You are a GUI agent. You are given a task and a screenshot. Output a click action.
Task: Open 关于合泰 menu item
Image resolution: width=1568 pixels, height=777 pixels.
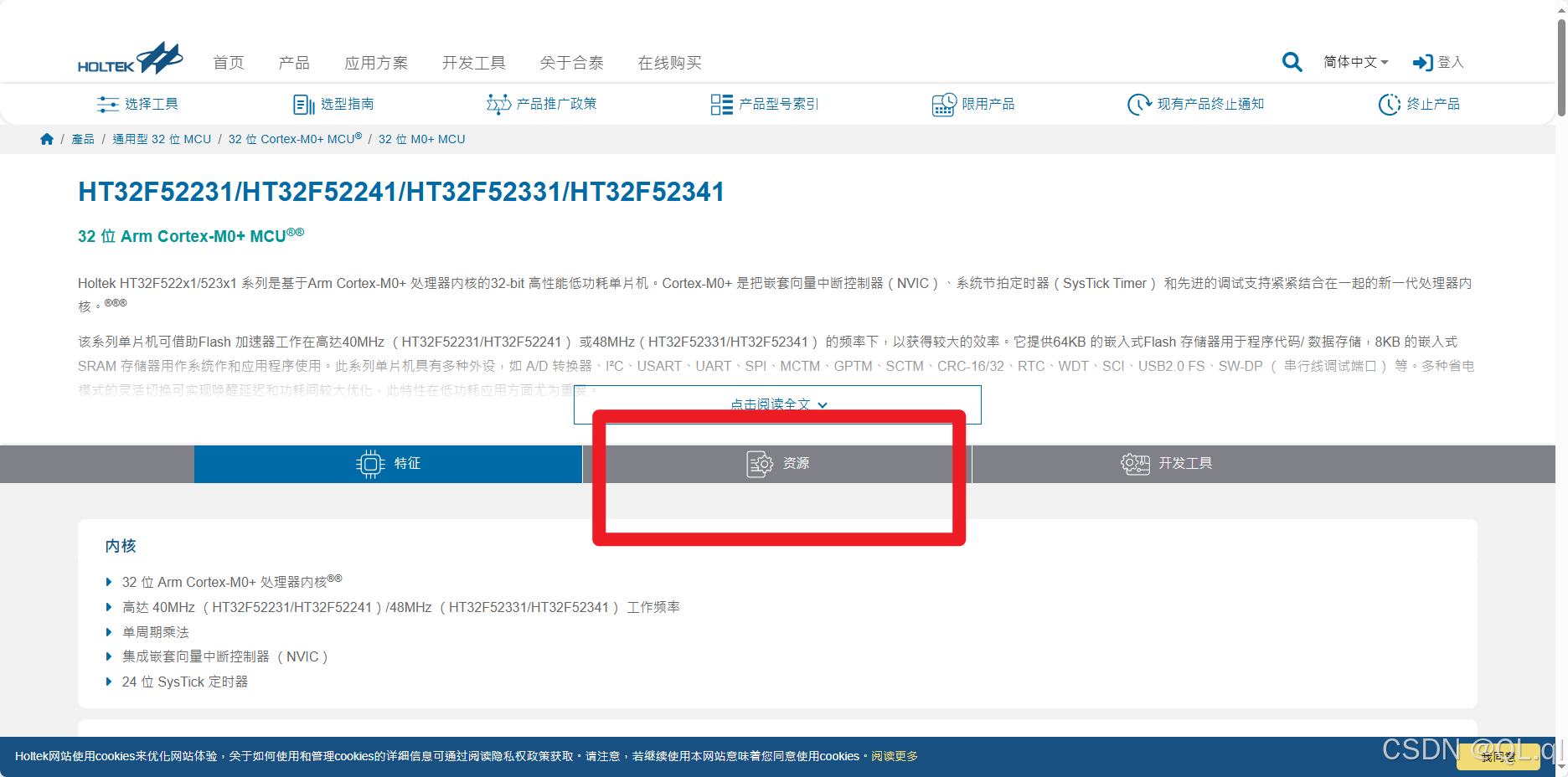pyautogui.click(x=572, y=63)
